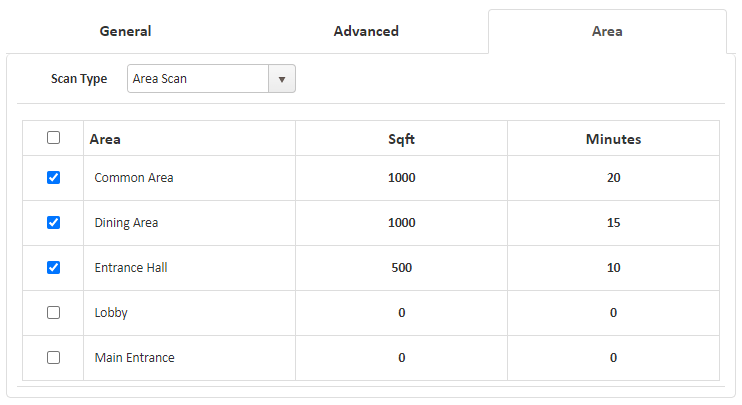Click the Sqft column header
Viewport: 742px width, 405px height.
click(401, 139)
